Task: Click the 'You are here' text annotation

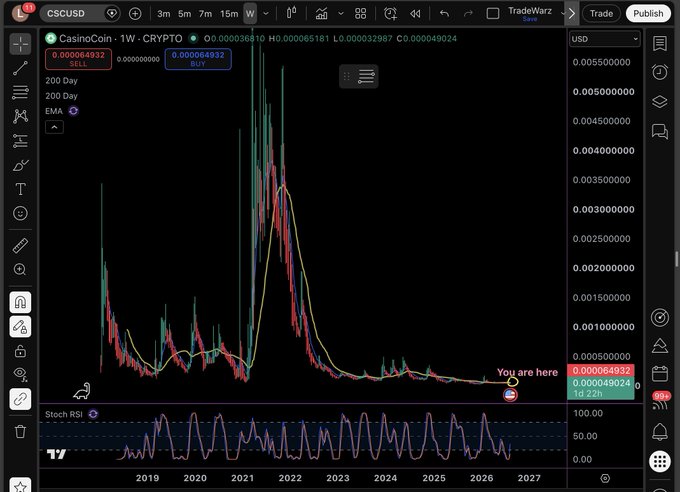Action: 527,372
